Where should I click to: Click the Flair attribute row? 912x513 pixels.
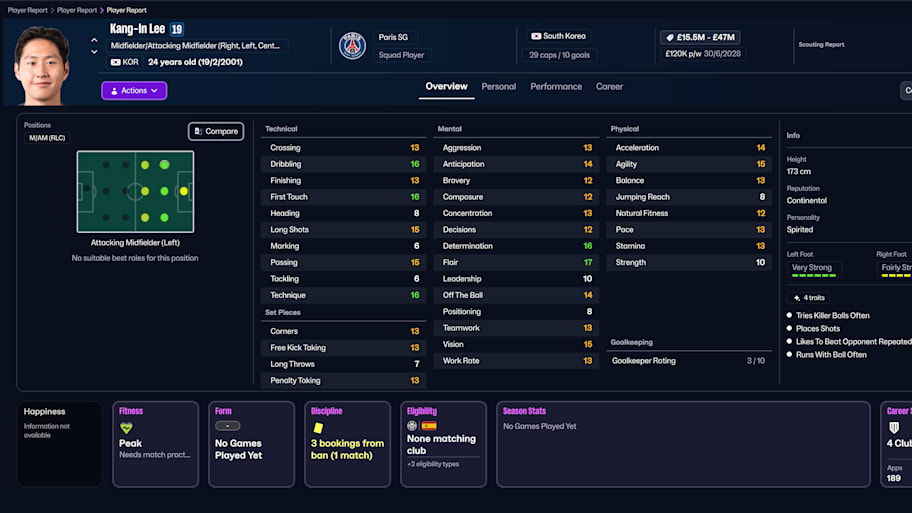516,262
